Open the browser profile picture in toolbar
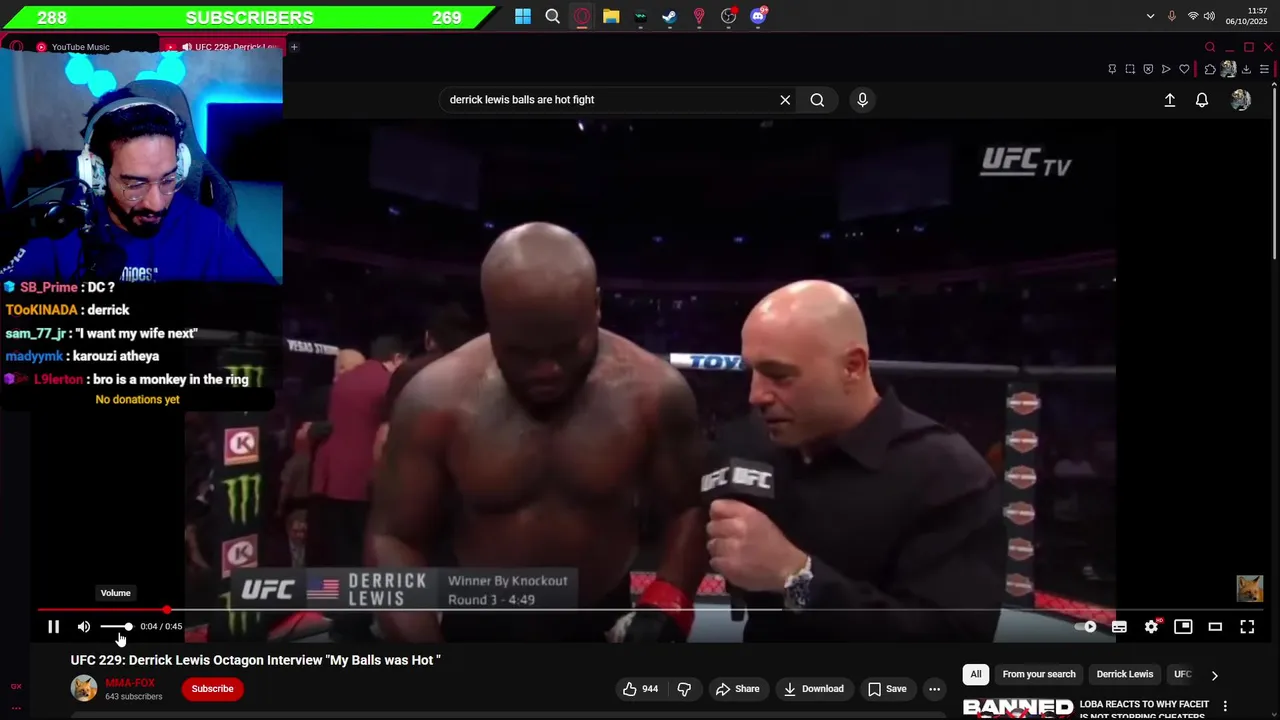Viewport: 1280px width, 720px height. coord(1228,69)
